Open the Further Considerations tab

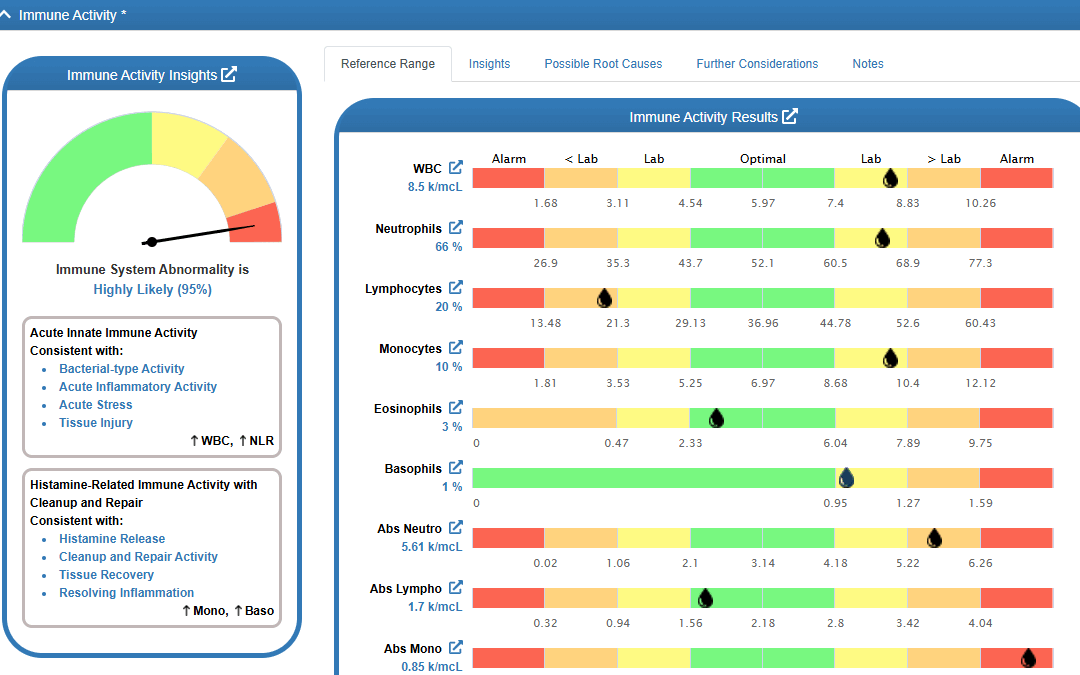[x=757, y=63]
